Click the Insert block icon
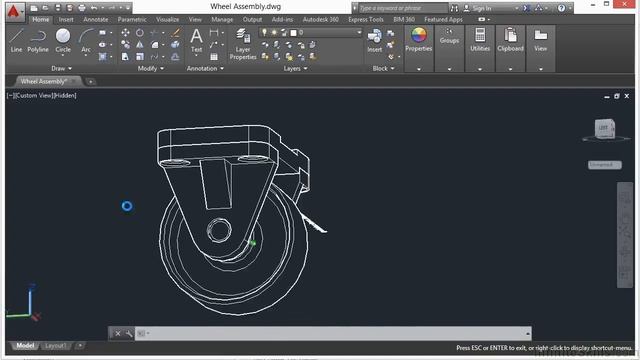This screenshot has width=640, height=360. coord(374,40)
